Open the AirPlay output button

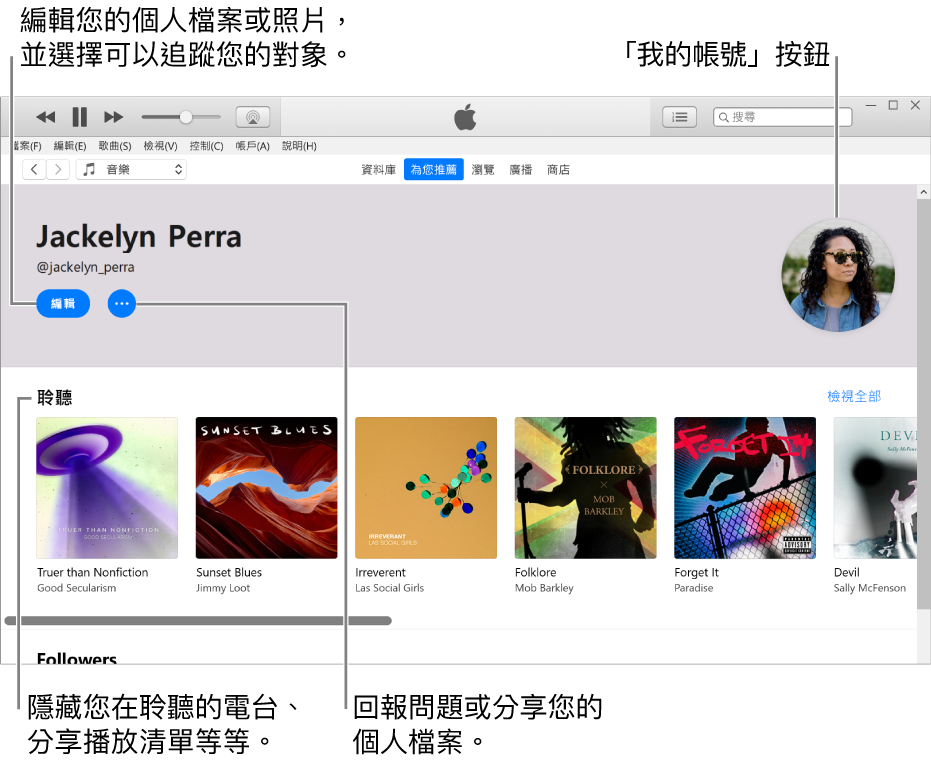coord(253,117)
